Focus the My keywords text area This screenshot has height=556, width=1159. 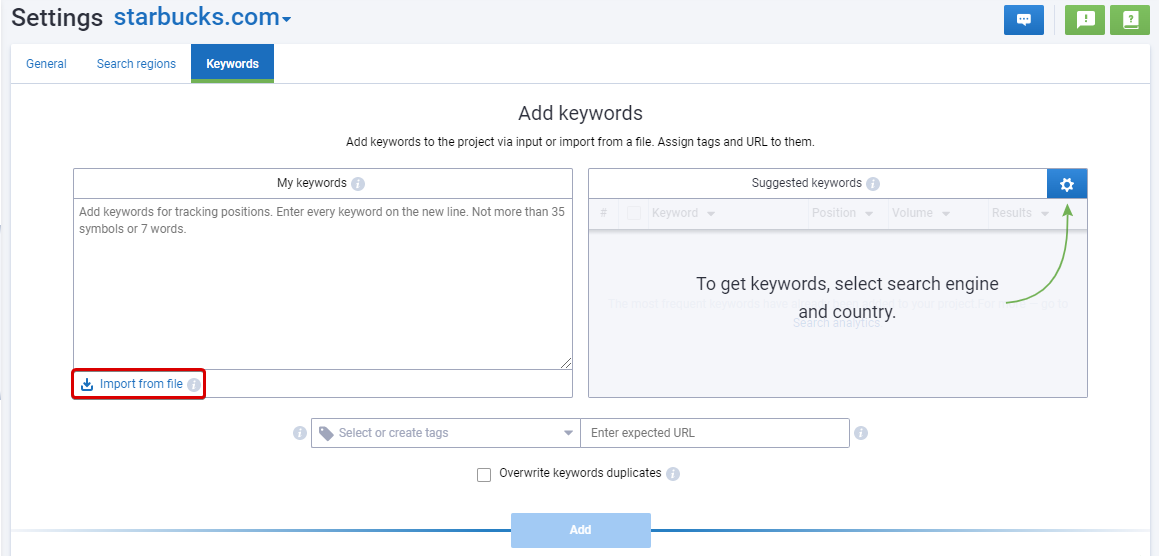tap(323, 284)
